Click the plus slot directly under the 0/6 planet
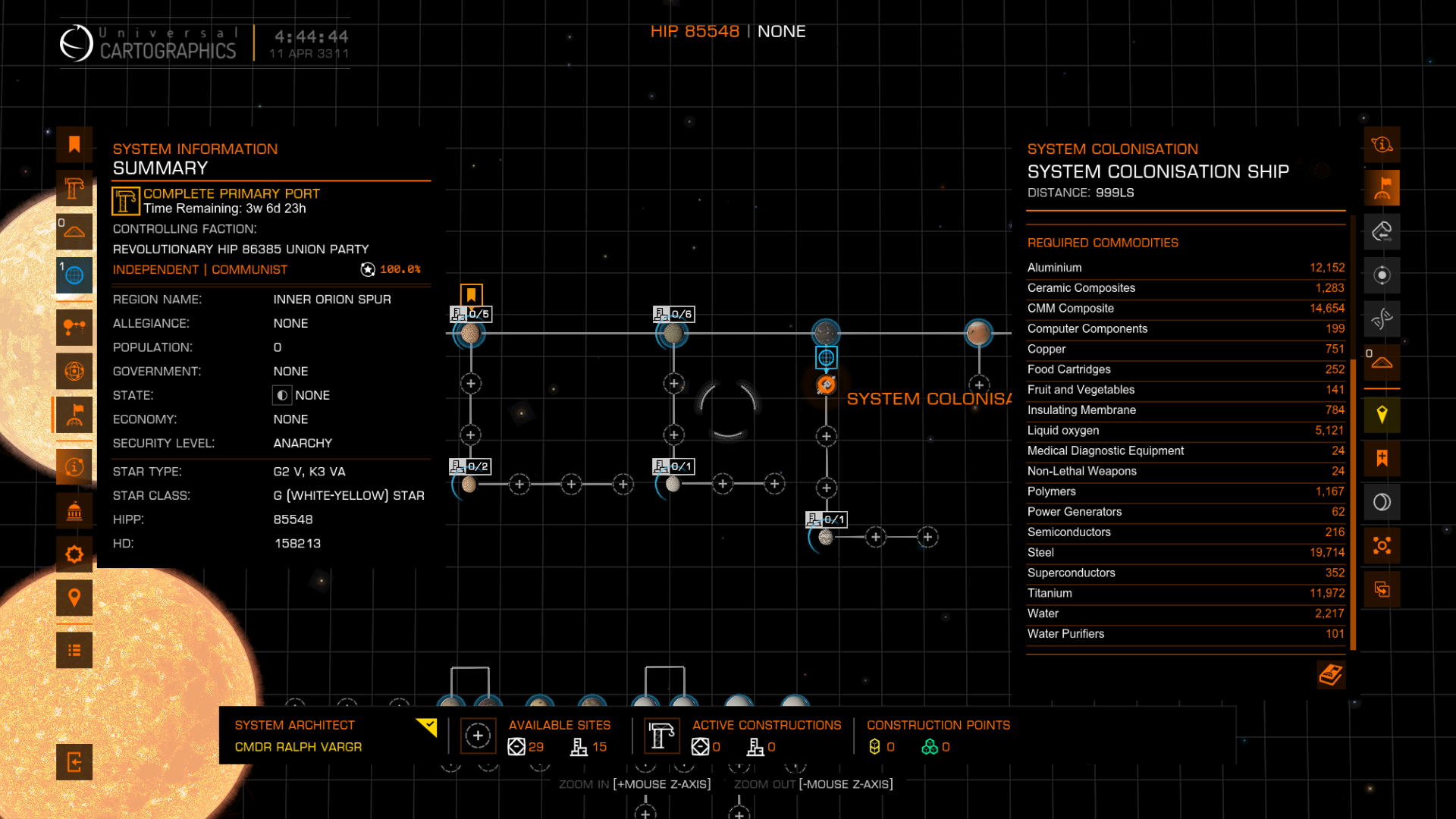Viewport: 1456px width, 819px height. click(673, 384)
